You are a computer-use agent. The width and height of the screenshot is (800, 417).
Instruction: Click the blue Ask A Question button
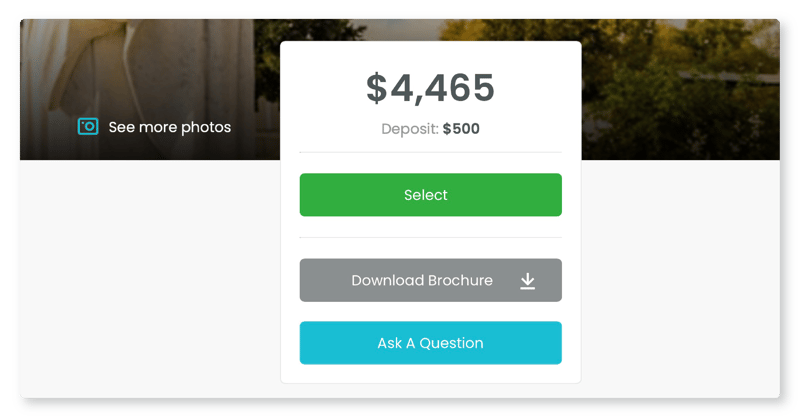pos(431,342)
